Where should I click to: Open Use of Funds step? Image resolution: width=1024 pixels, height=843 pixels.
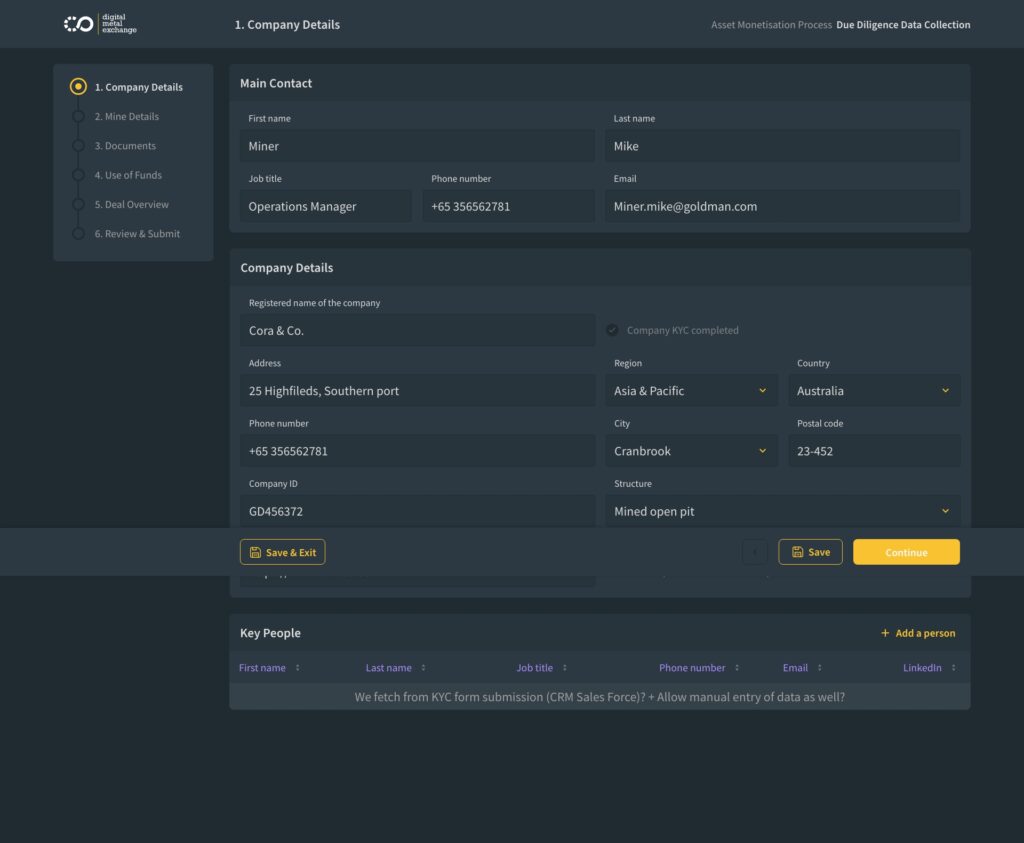(128, 175)
